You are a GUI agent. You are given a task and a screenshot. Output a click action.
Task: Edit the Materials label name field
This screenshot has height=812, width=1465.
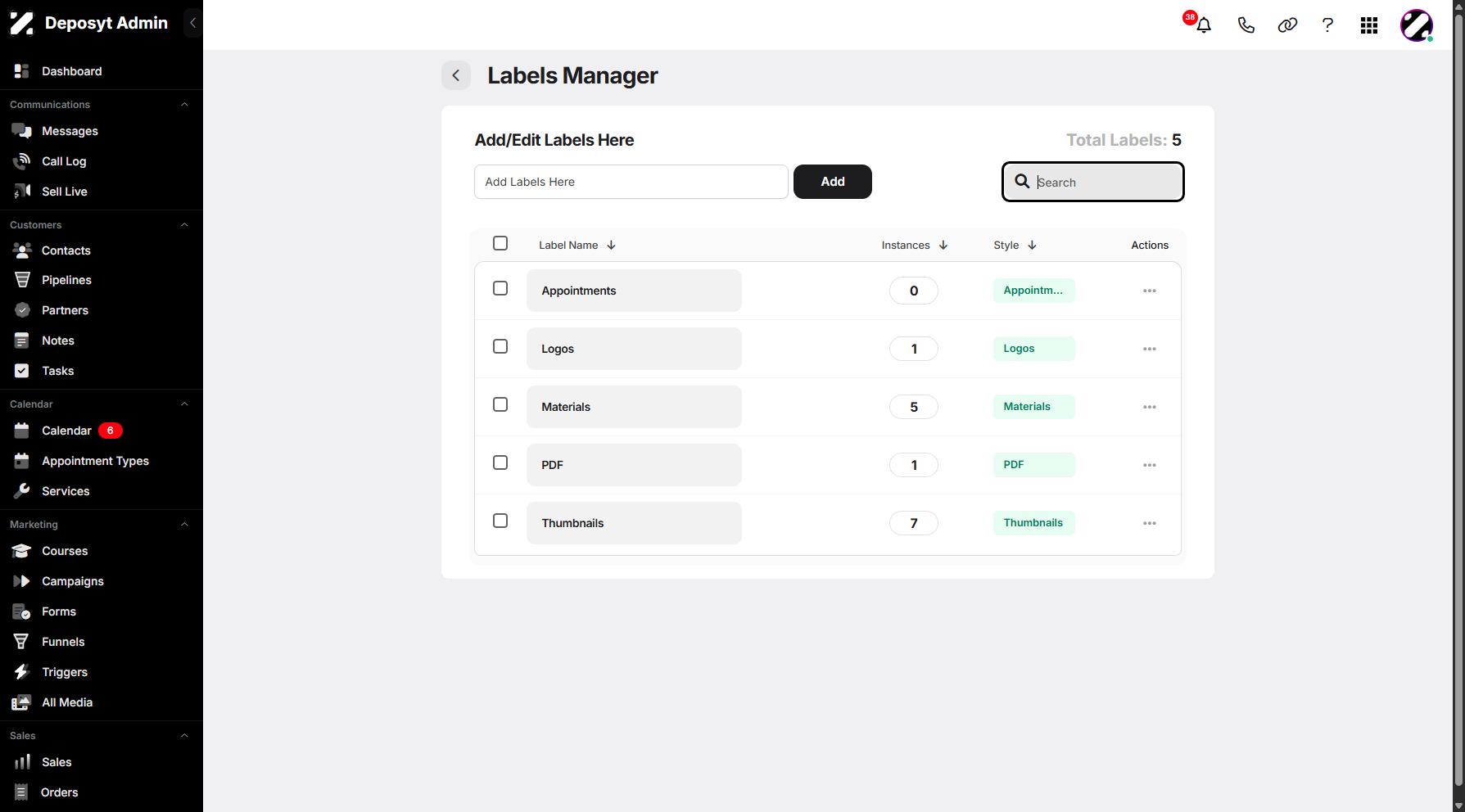pos(634,407)
